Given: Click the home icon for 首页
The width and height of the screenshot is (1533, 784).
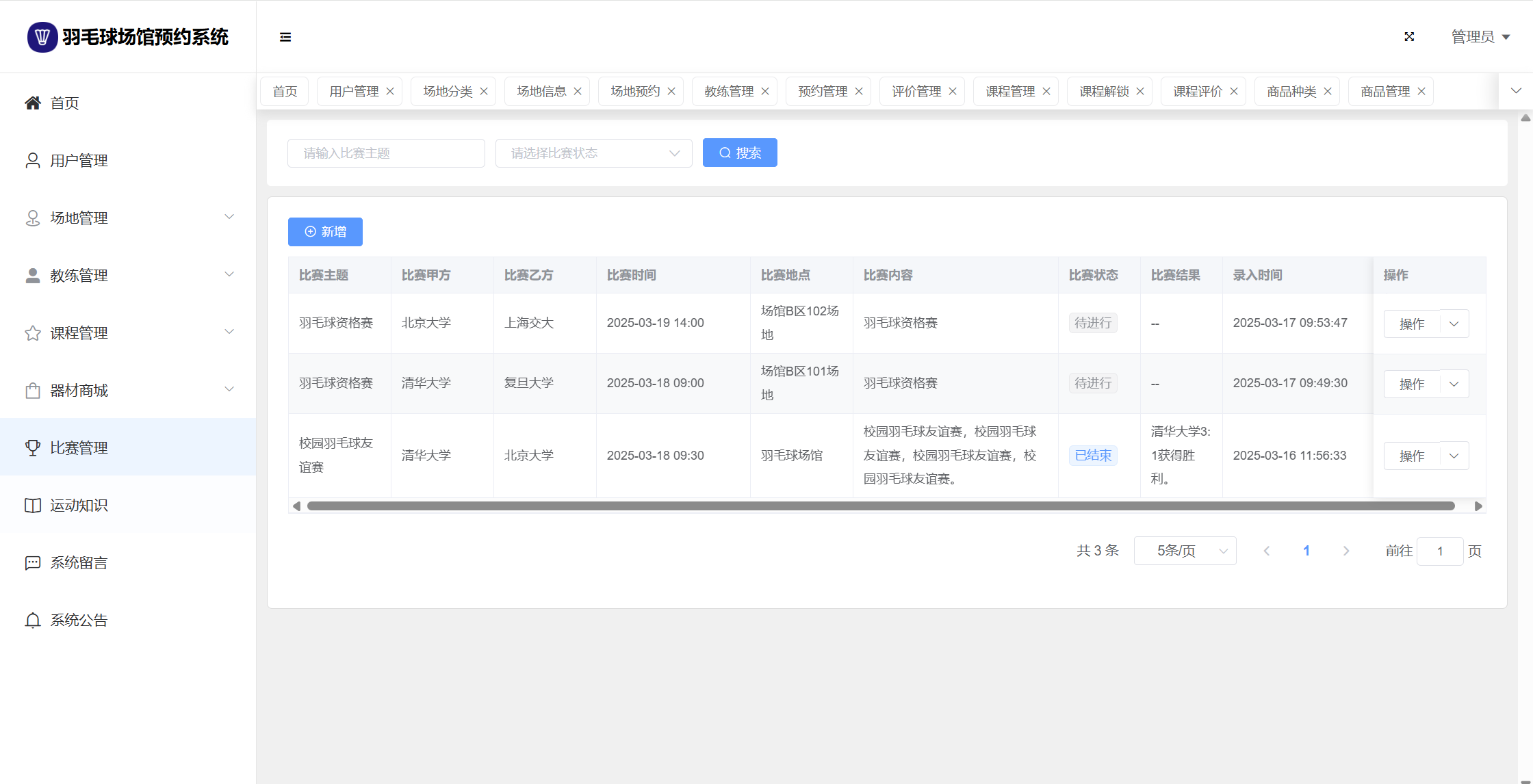Looking at the screenshot, I should pyautogui.click(x=33, y=103).
